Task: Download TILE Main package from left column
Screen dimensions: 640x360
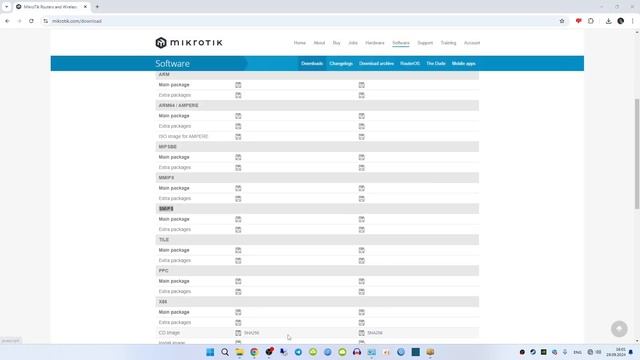Action: point(238,250)
